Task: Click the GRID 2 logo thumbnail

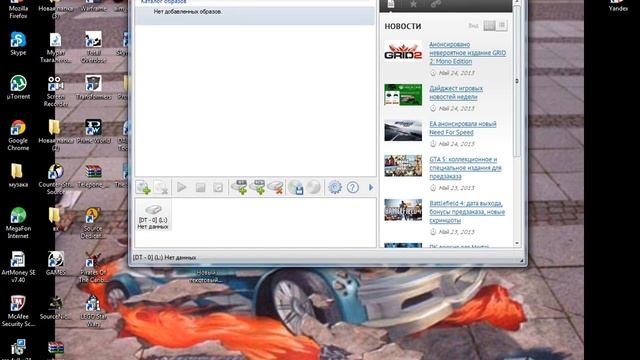Action: coord(403,51)
